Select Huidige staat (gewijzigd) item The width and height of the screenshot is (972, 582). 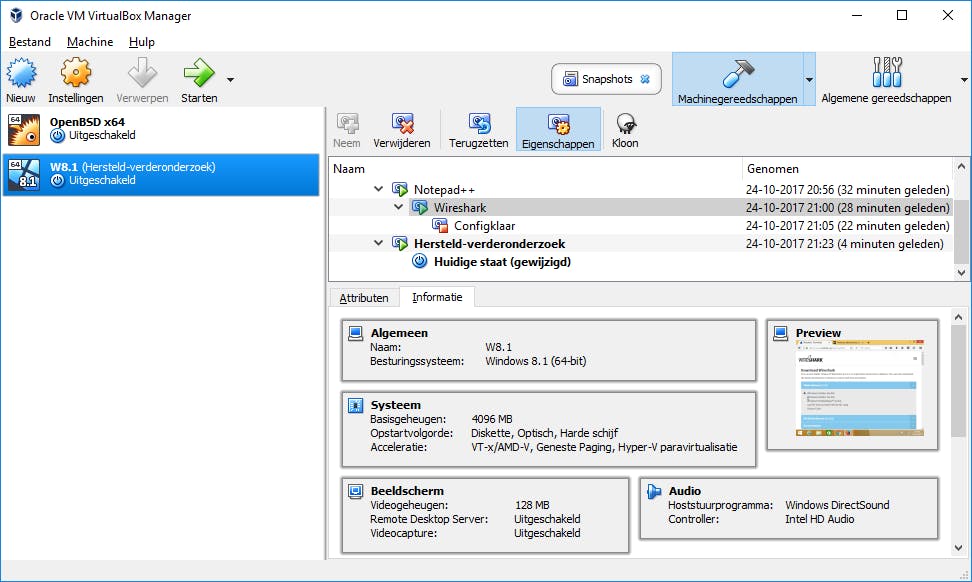(641, 262)
